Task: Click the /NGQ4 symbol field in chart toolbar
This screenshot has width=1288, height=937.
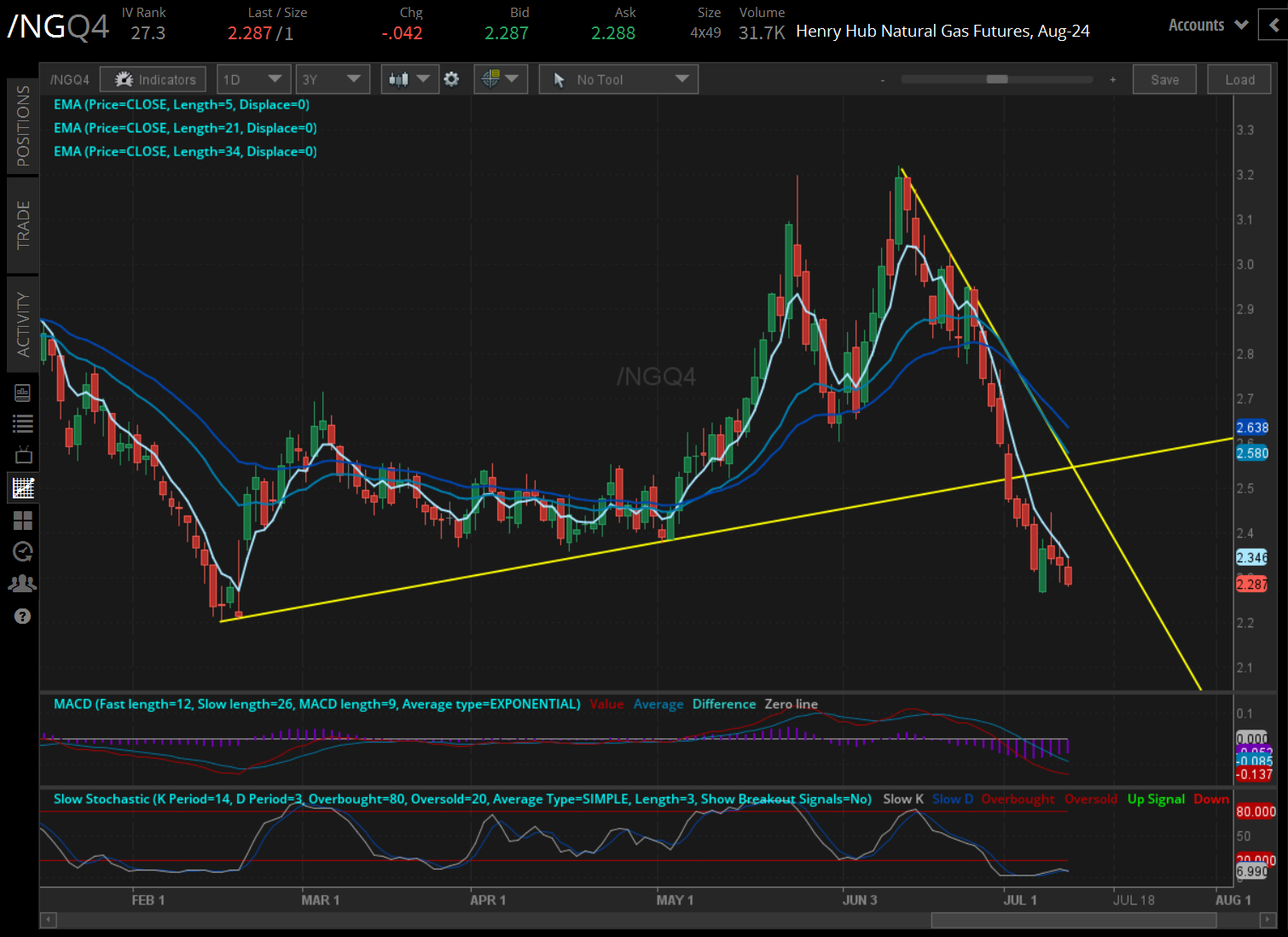Action: [x=70, y=79]
